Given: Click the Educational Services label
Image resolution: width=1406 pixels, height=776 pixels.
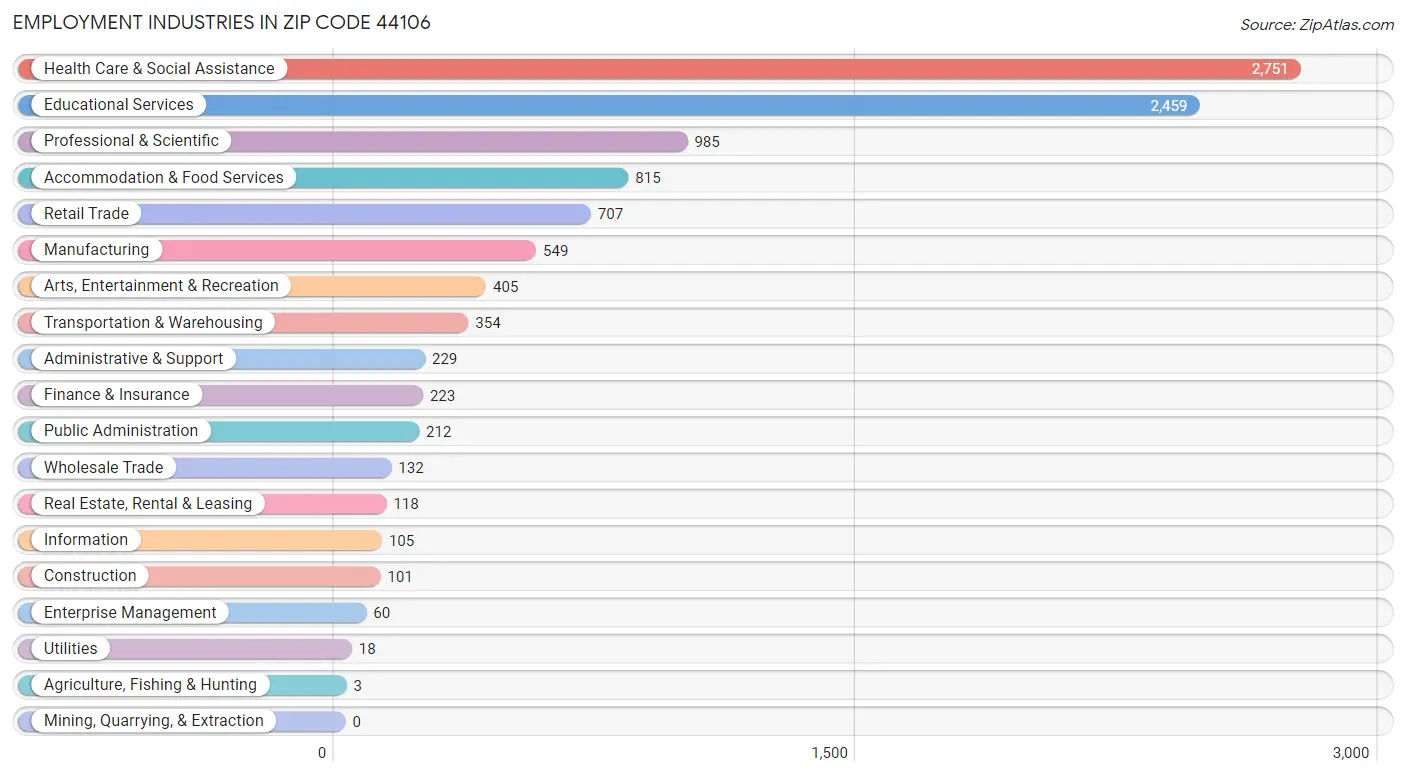Looking at the screenshot, I should coord(119,105).
